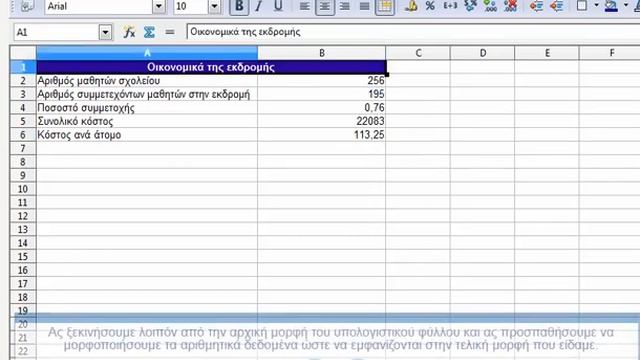Click the Function equals sign button
Viewport: 640px width, 360px height.
[x=169, y=32]
